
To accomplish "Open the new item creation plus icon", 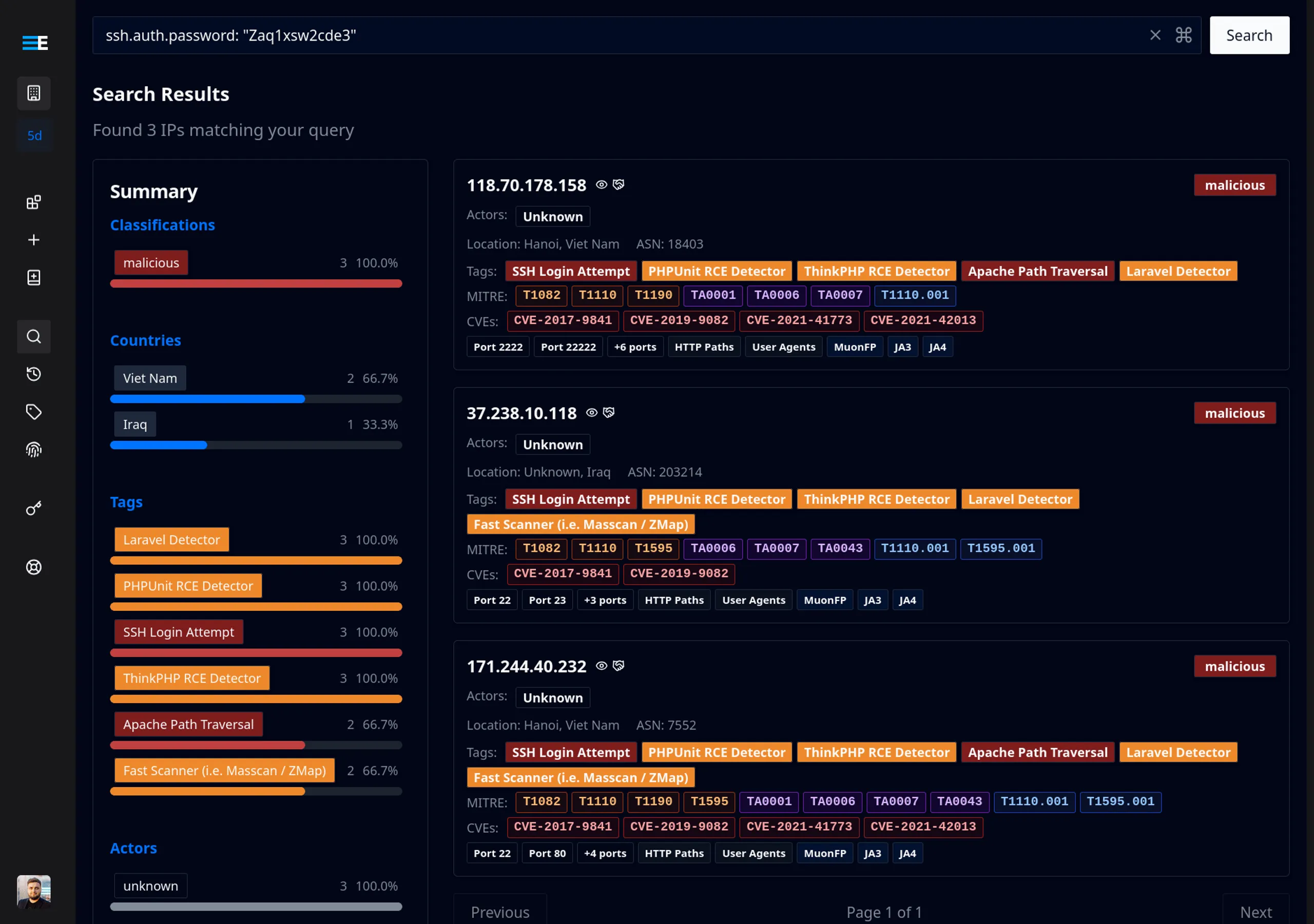I will click(34, 240).
